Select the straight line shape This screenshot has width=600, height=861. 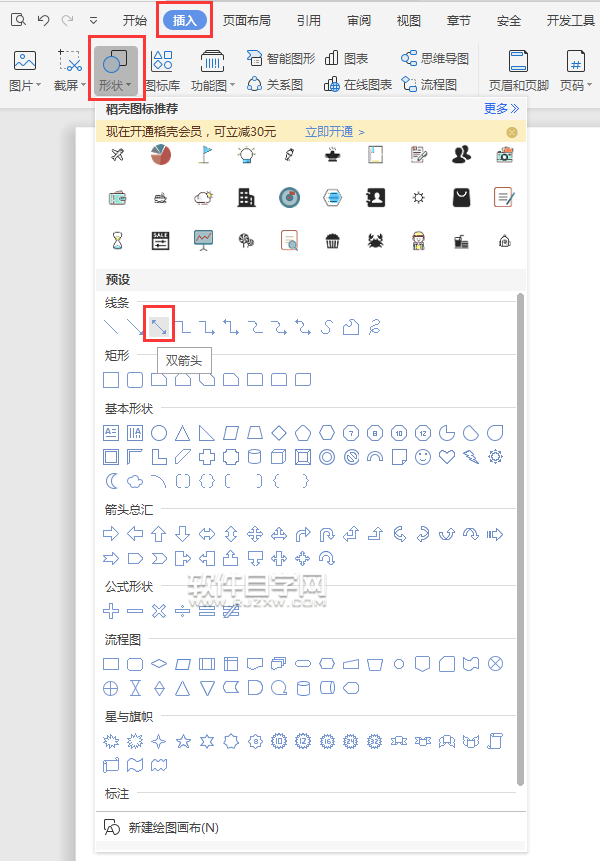pos(111,327)
